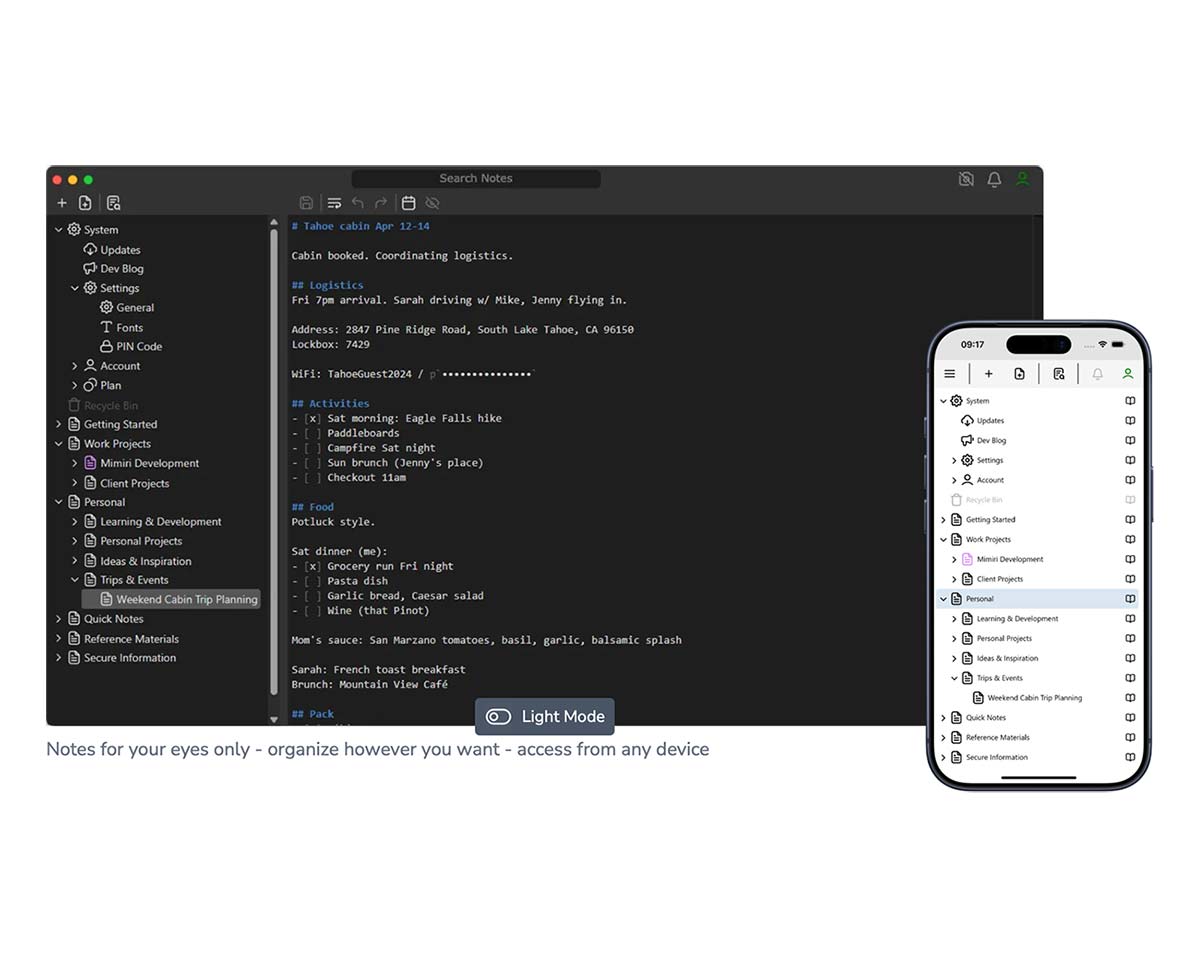Open the hamburger menu on phone
The width and height of the screenshot is (1200, 960).
tap(950, 374)
